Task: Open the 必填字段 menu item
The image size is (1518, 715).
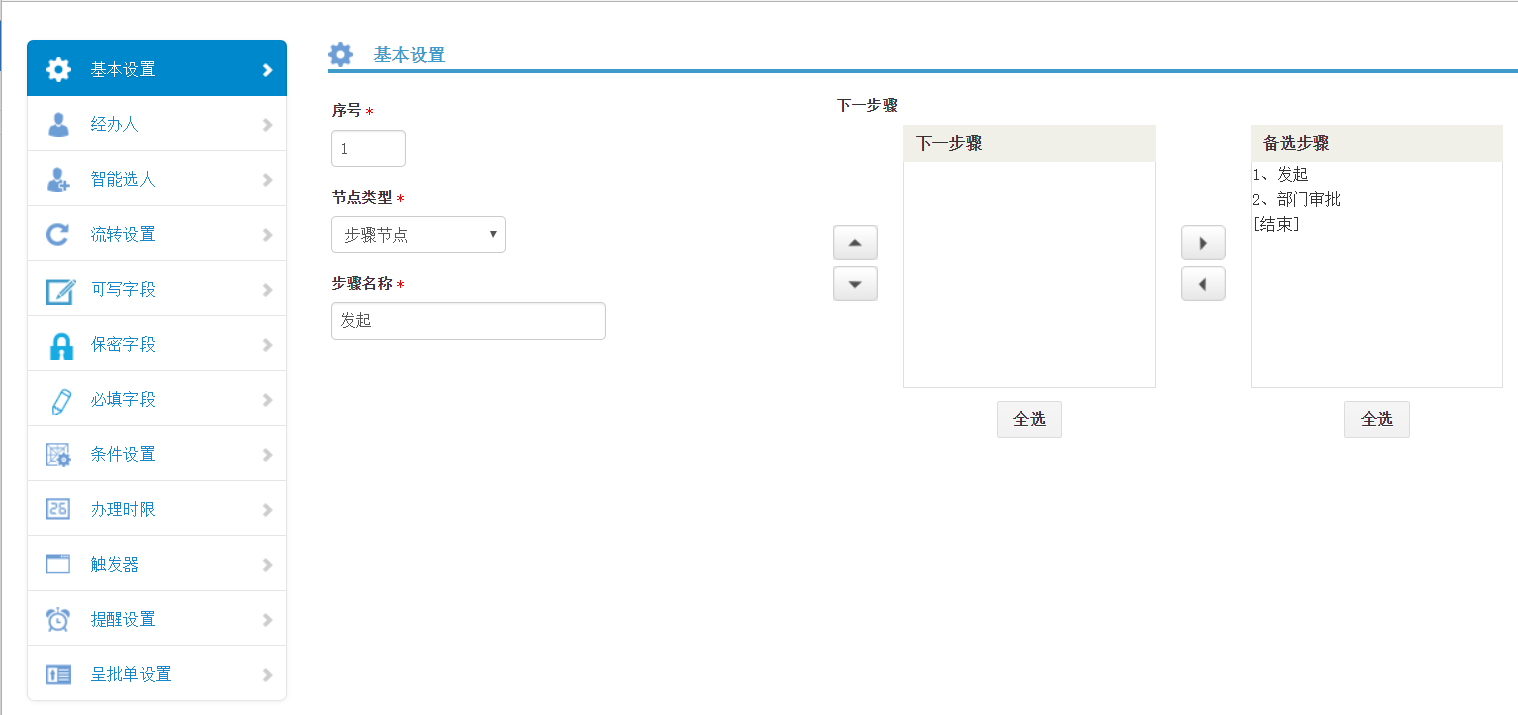Action: 157,399
